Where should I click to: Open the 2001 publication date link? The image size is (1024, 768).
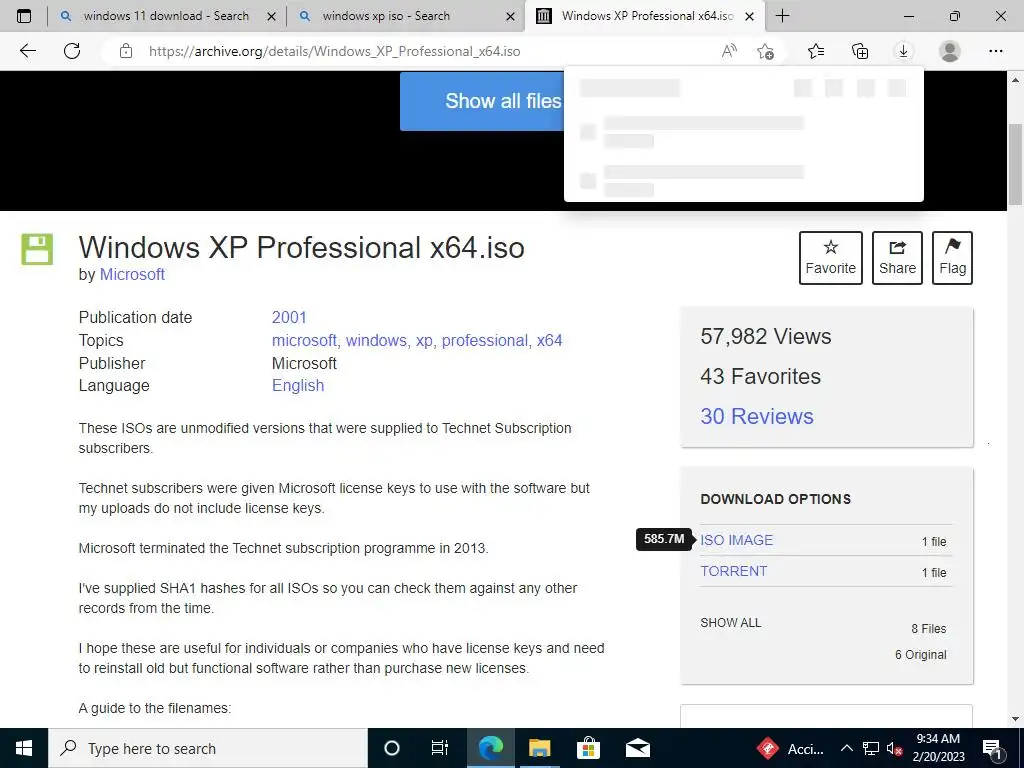click(289, 317)
